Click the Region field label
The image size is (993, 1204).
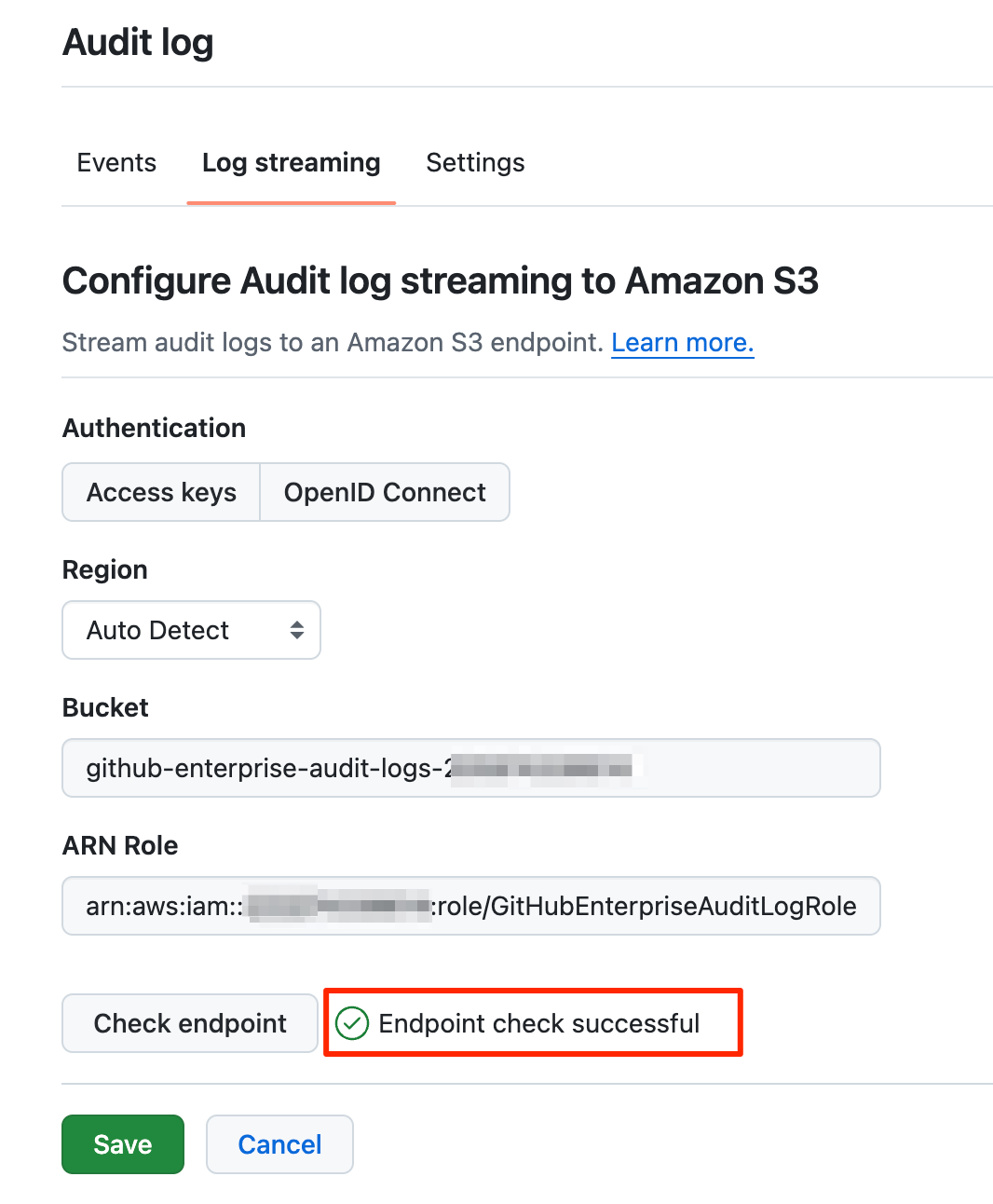[104, 569]
